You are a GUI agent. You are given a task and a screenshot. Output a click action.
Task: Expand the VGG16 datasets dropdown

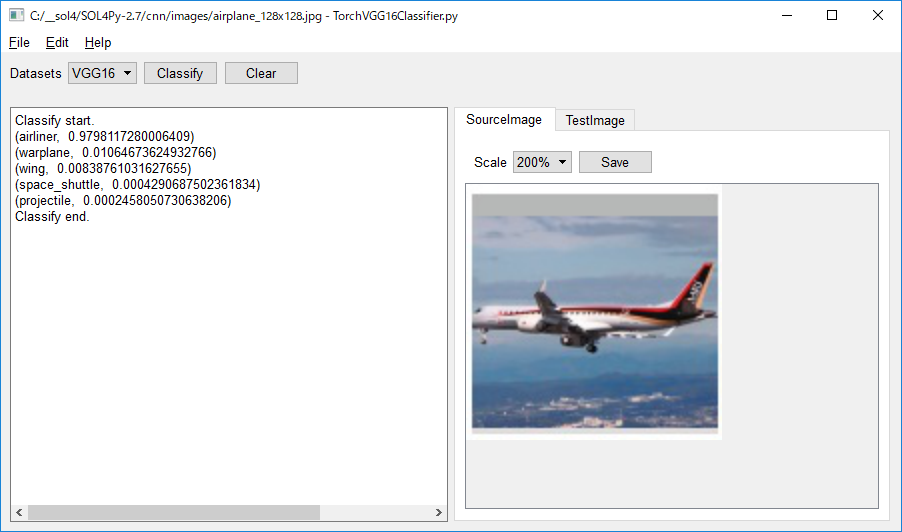102,73
